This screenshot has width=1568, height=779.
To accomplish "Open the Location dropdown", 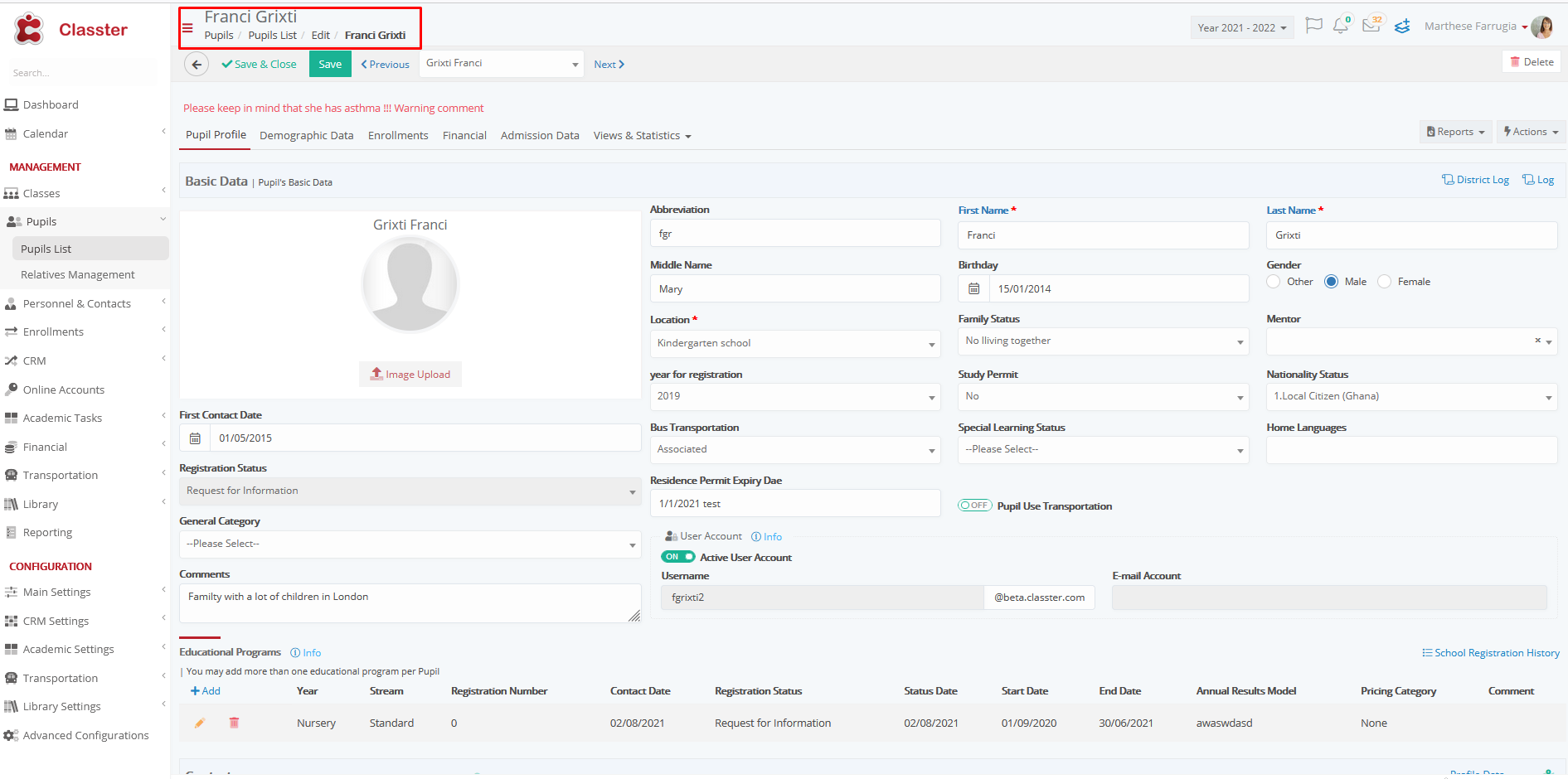I will 795,343.
